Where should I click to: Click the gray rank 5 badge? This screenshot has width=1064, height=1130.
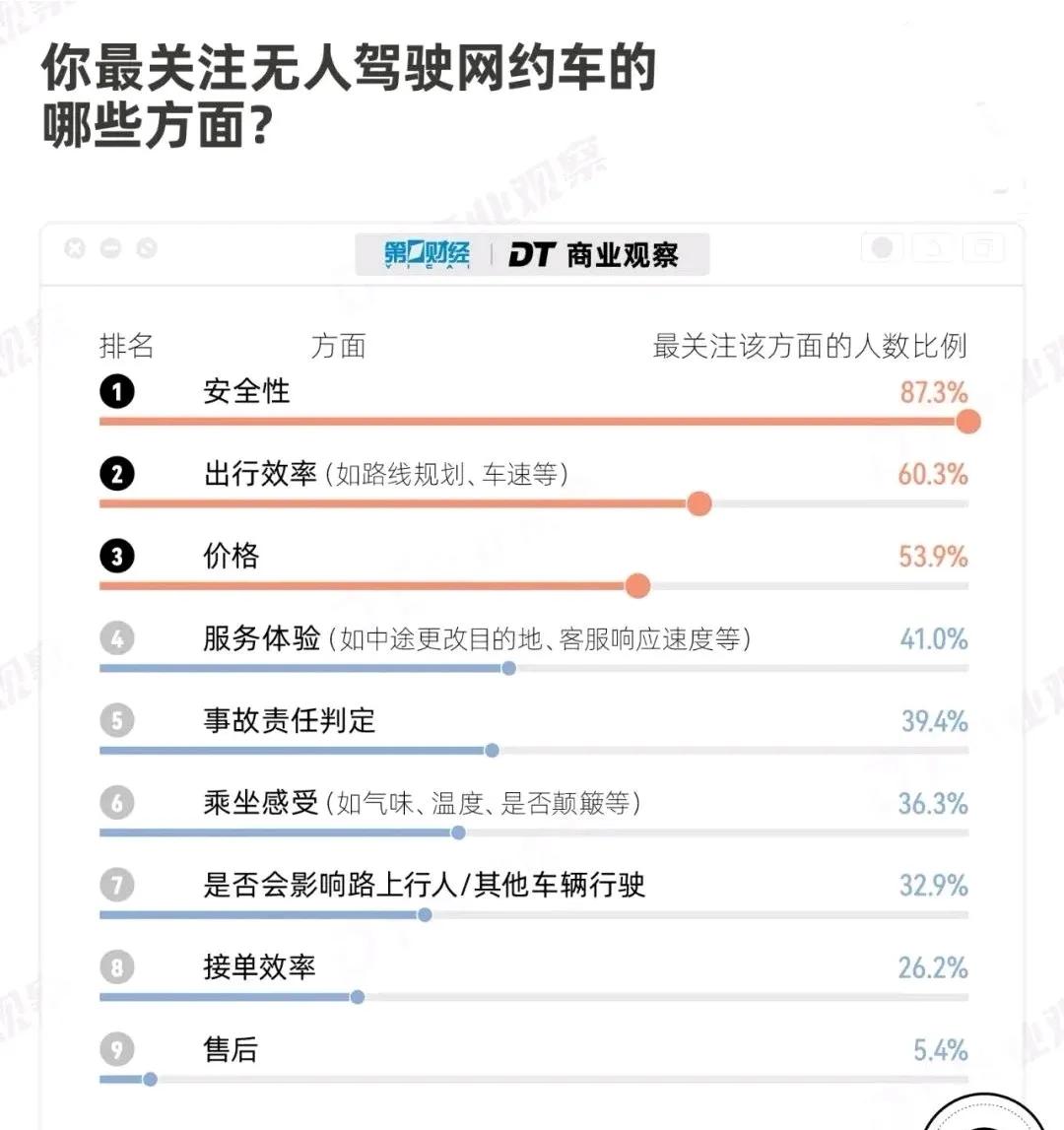[117, 721]
